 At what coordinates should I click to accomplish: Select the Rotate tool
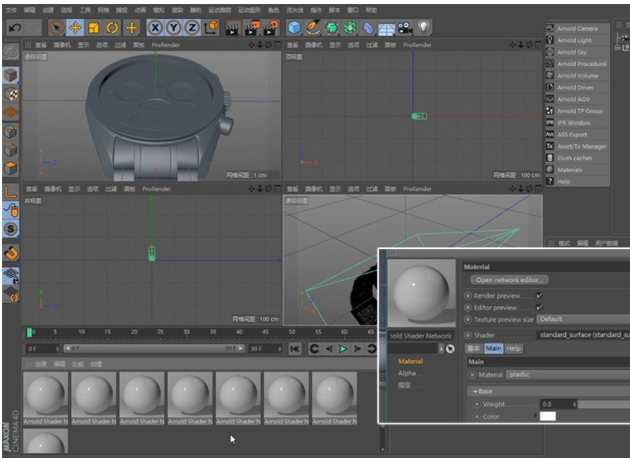coord(112,27)
